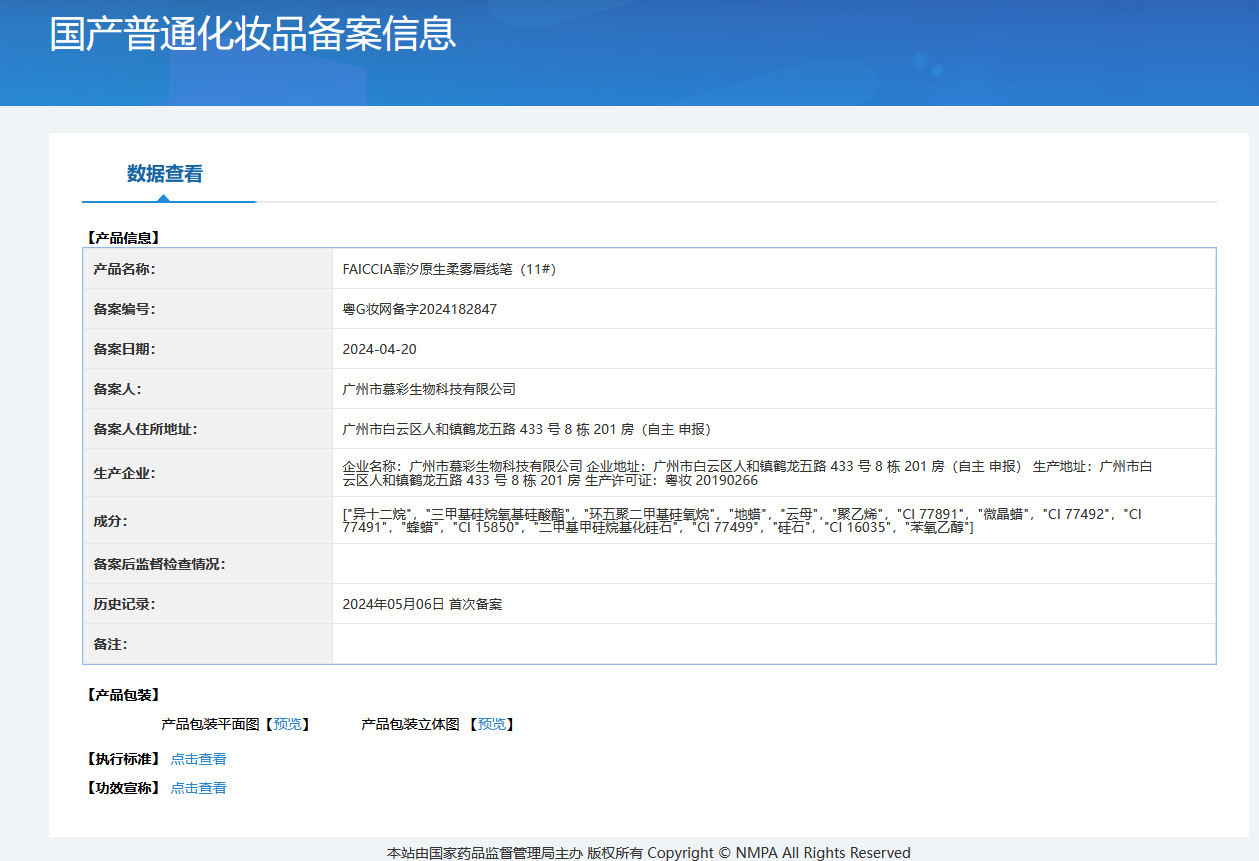Select the 备案人住所地址 address value
The width and height of the screenshot is (1259, 861).
527,429
